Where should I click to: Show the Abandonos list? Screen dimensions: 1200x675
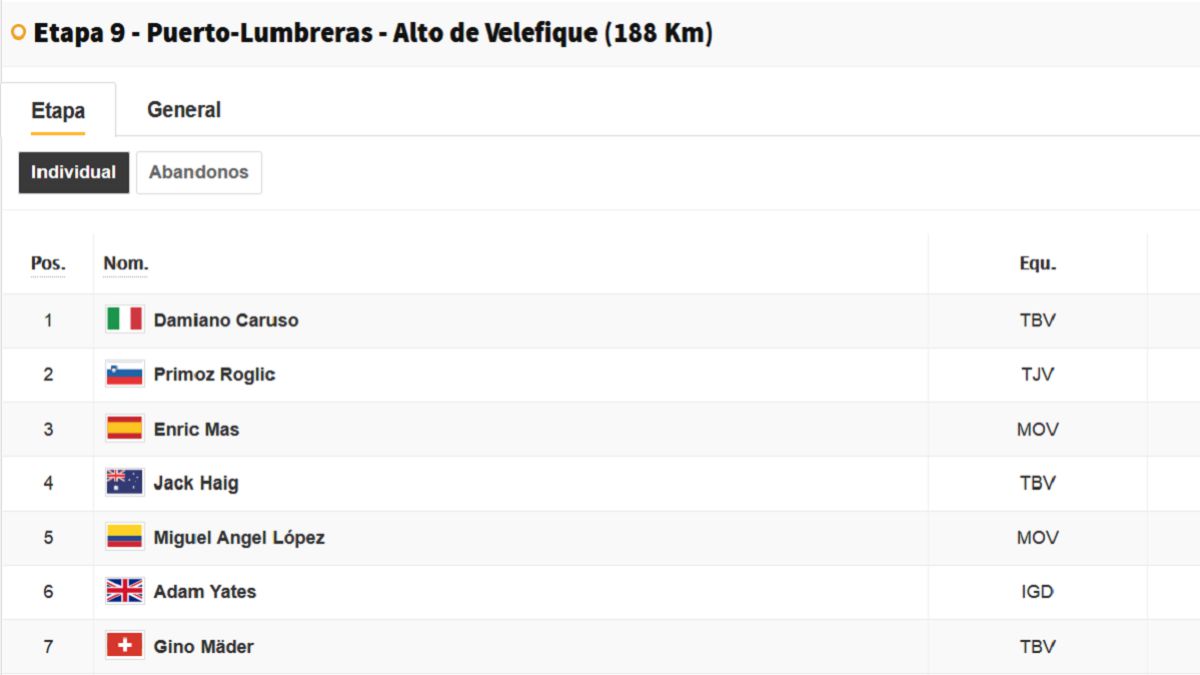[x=199, y=172]
